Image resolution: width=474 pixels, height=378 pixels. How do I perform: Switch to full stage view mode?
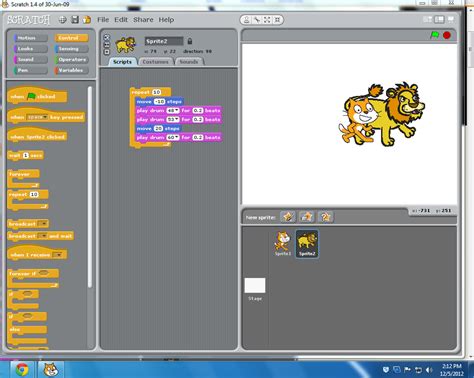coord(439,20)
